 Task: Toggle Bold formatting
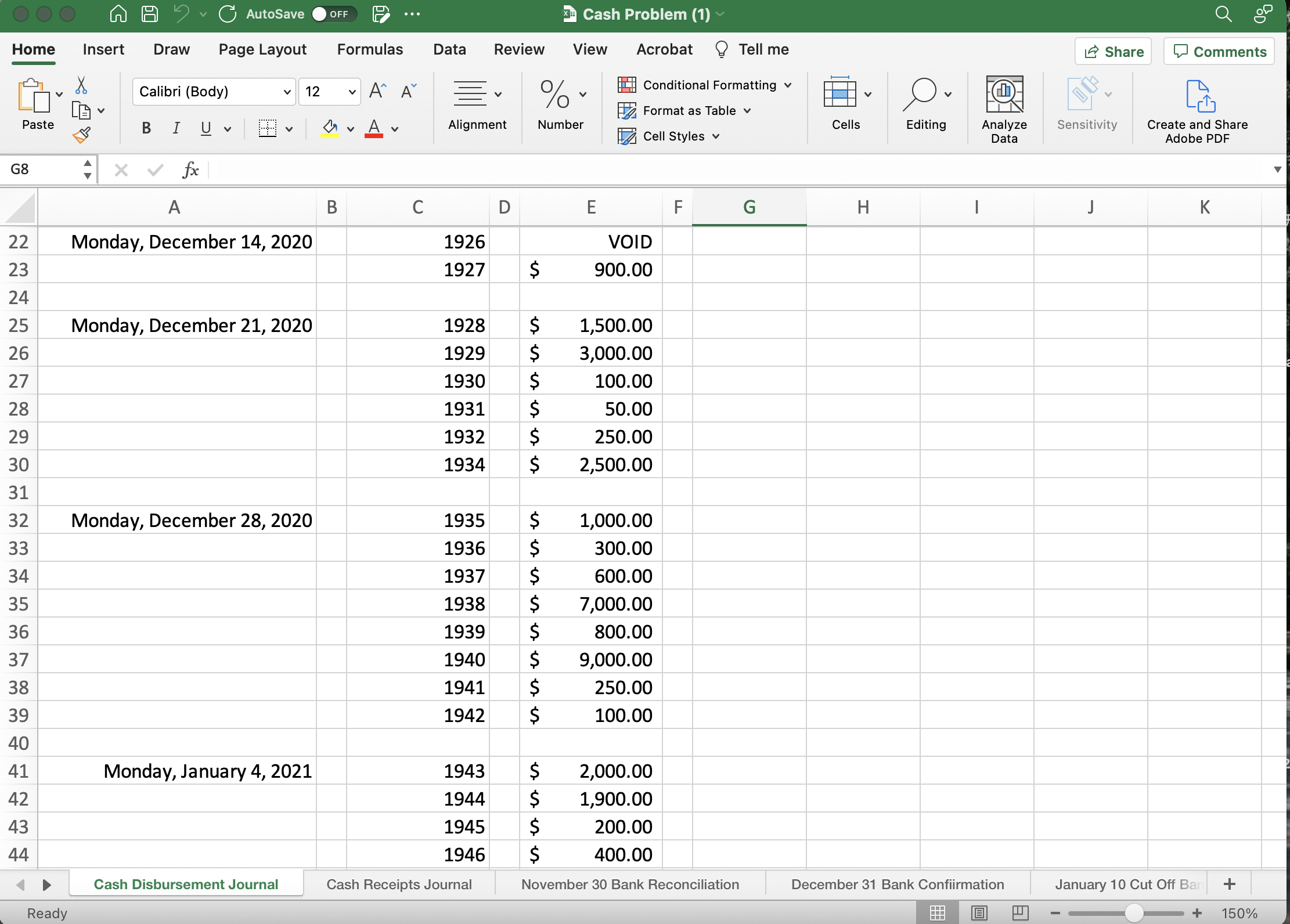146,128
